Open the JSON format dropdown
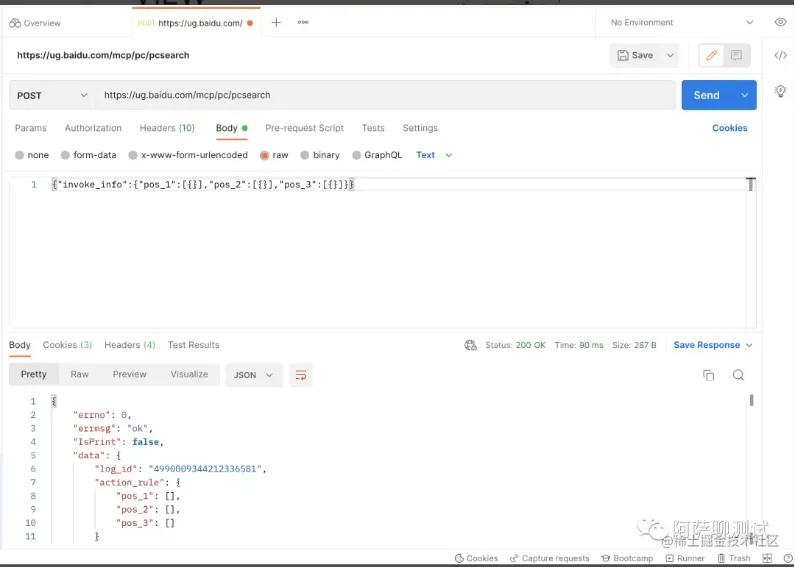This screenshot has width=795, height=567. 254,375
